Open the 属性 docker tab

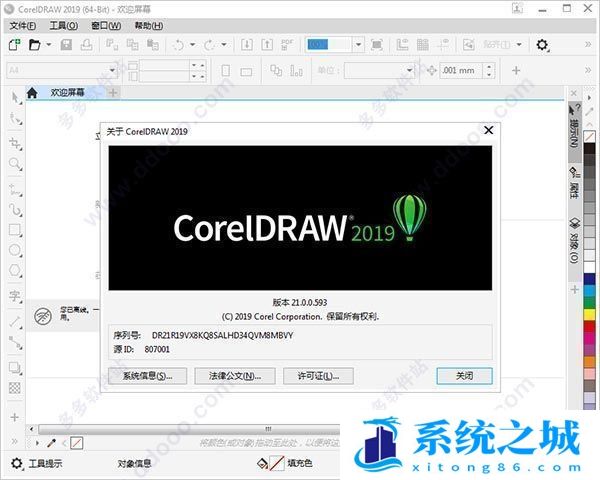click(x=574, y=183)
